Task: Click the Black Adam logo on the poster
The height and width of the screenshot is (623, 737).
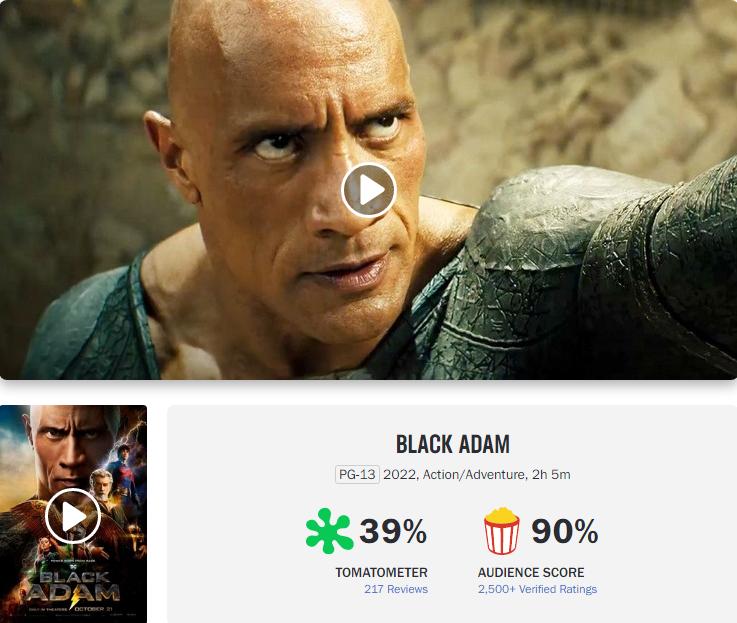Action: coord(73,586)
